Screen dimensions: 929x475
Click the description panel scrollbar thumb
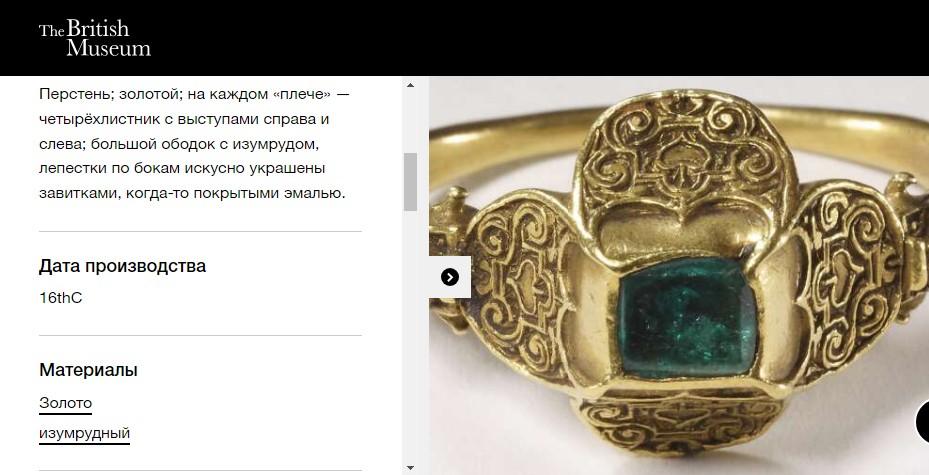pos(410,181)
